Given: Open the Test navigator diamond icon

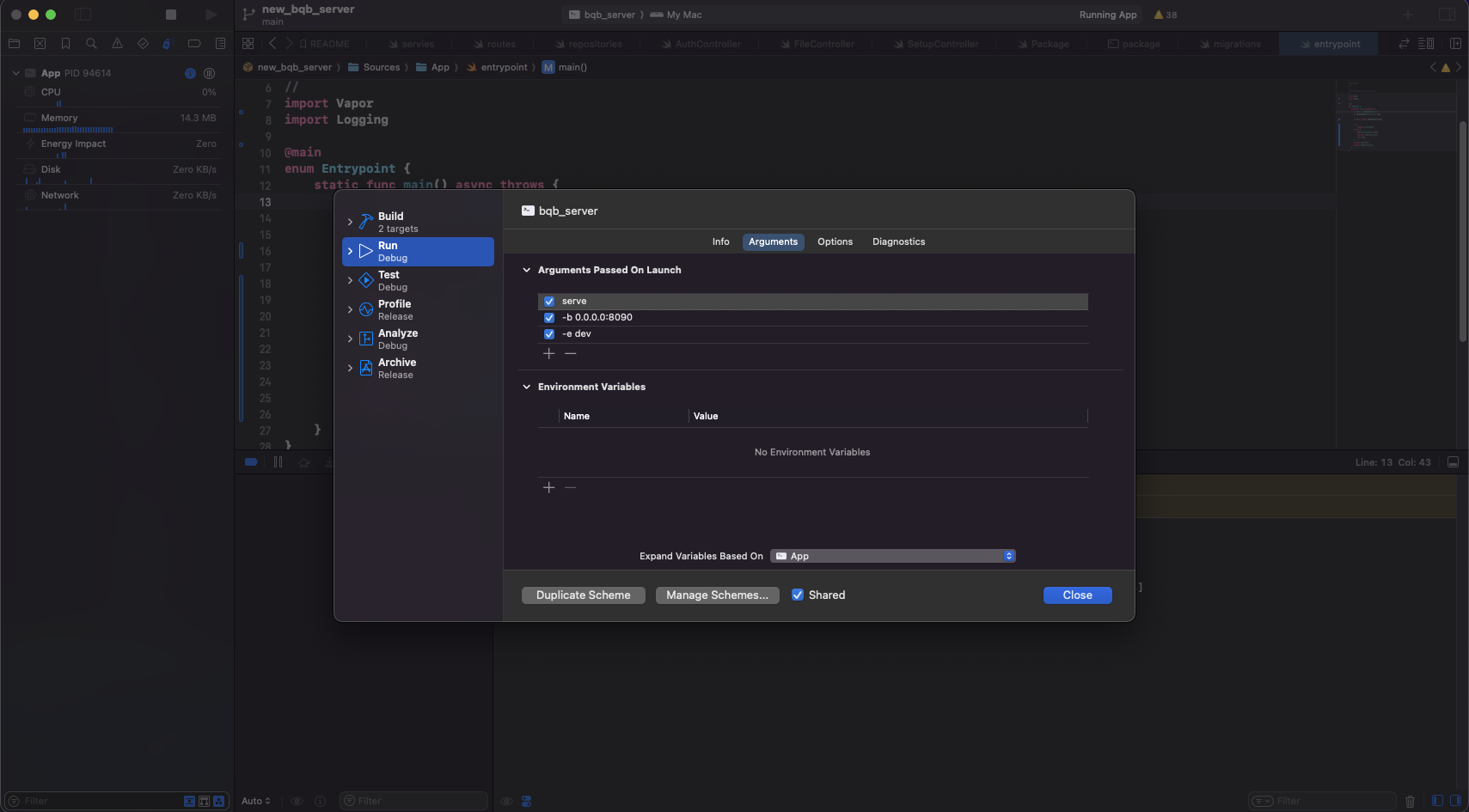Looking at the screenshot, I should click(143, 43).
